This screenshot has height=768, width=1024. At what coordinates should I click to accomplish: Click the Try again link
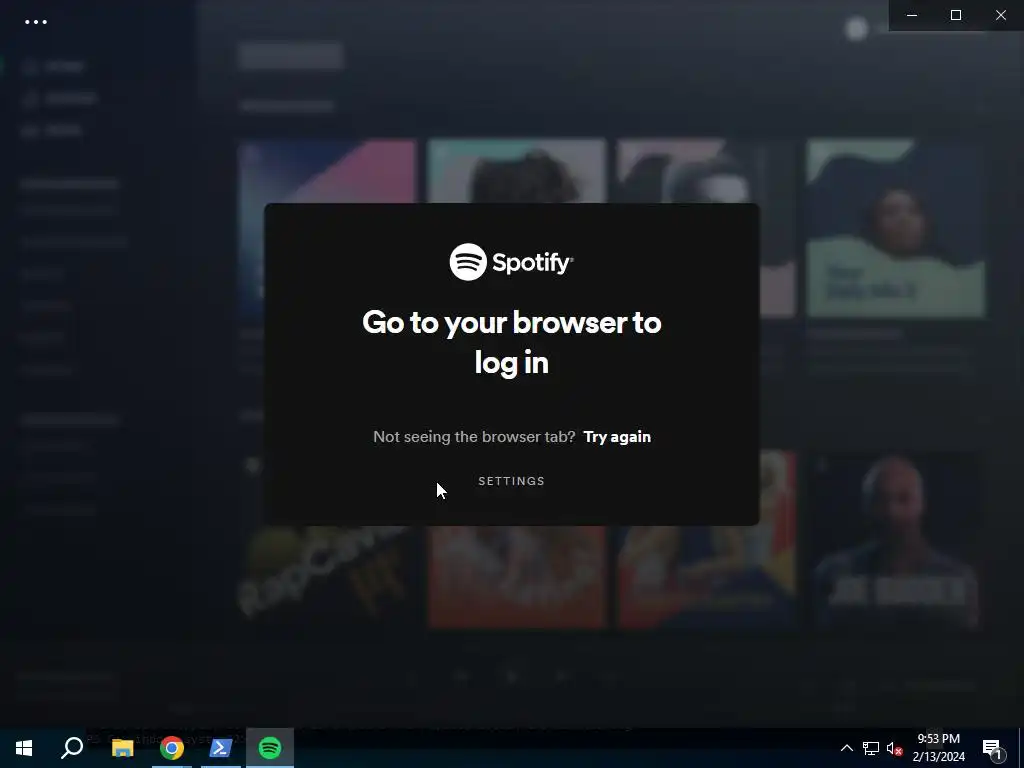(x=616, y=437)
